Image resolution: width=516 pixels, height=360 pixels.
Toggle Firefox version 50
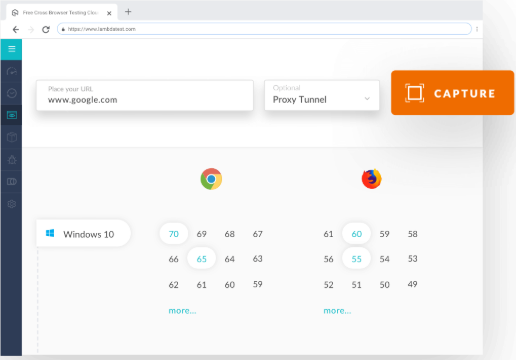click(384, 285)
